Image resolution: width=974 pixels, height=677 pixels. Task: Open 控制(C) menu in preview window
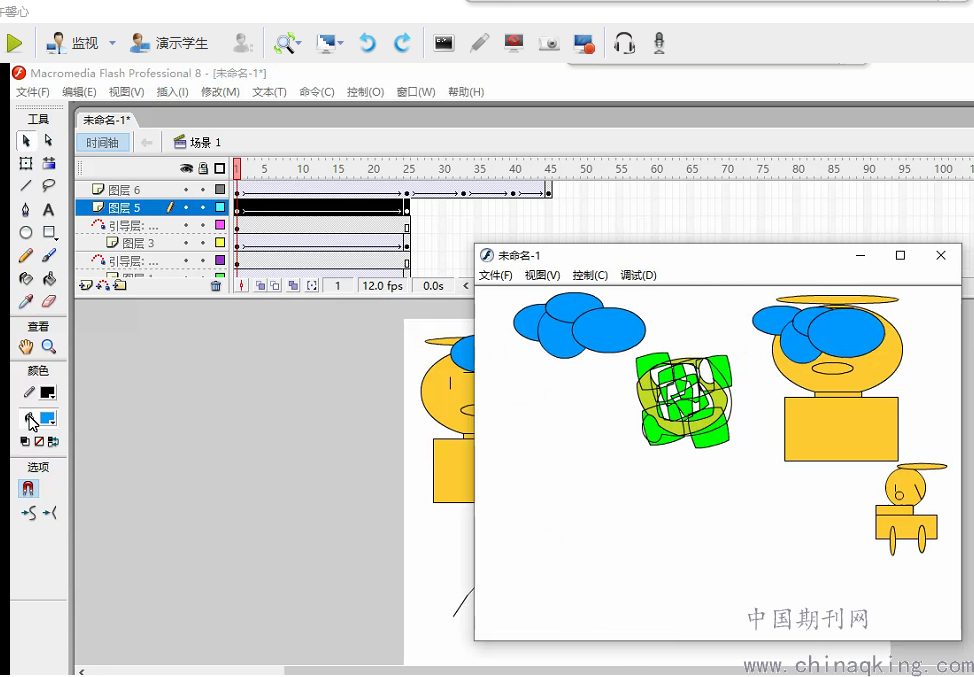(x=590, y=275)
